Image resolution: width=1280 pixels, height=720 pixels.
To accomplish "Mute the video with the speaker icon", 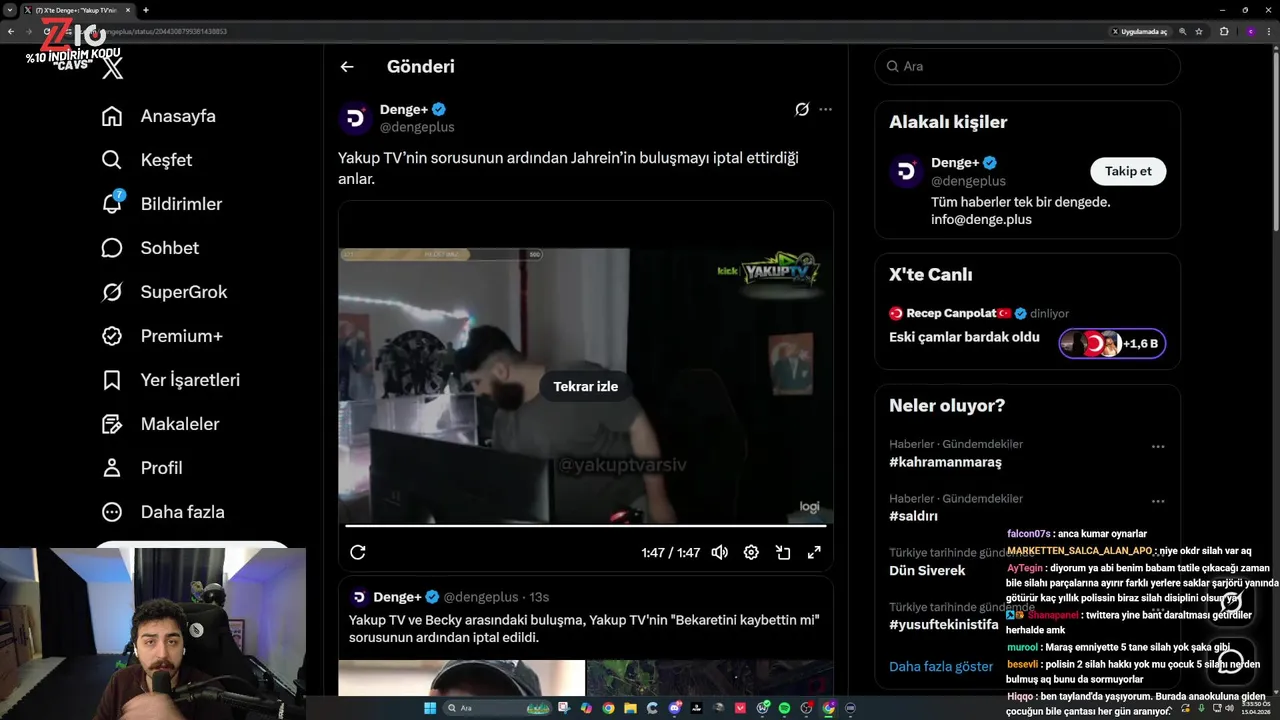I will [x=719, y=552].
